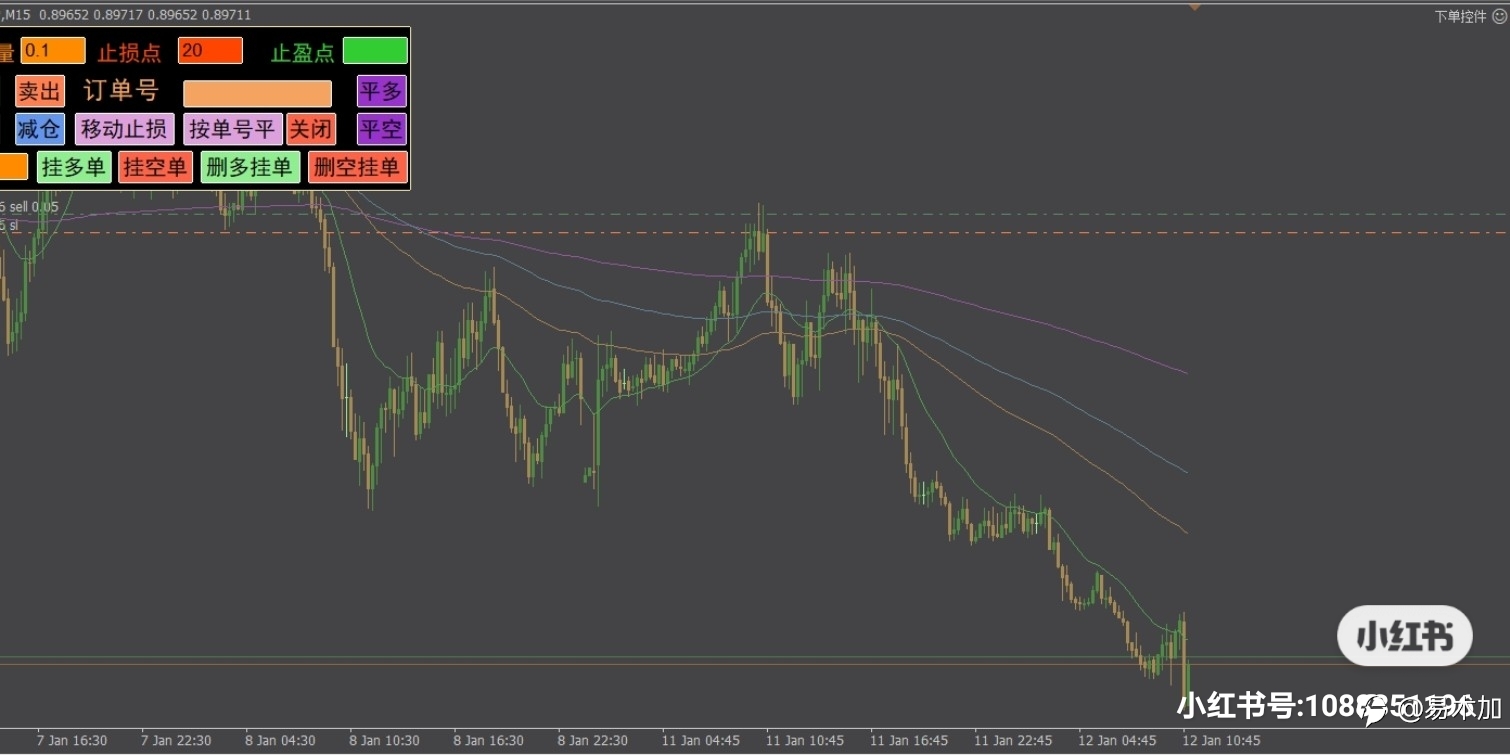Viewport: 1510px width, 755px height.
Task: Click the 11 Jan 22:45 time axis label
Action: click(x=1012, y=741)
